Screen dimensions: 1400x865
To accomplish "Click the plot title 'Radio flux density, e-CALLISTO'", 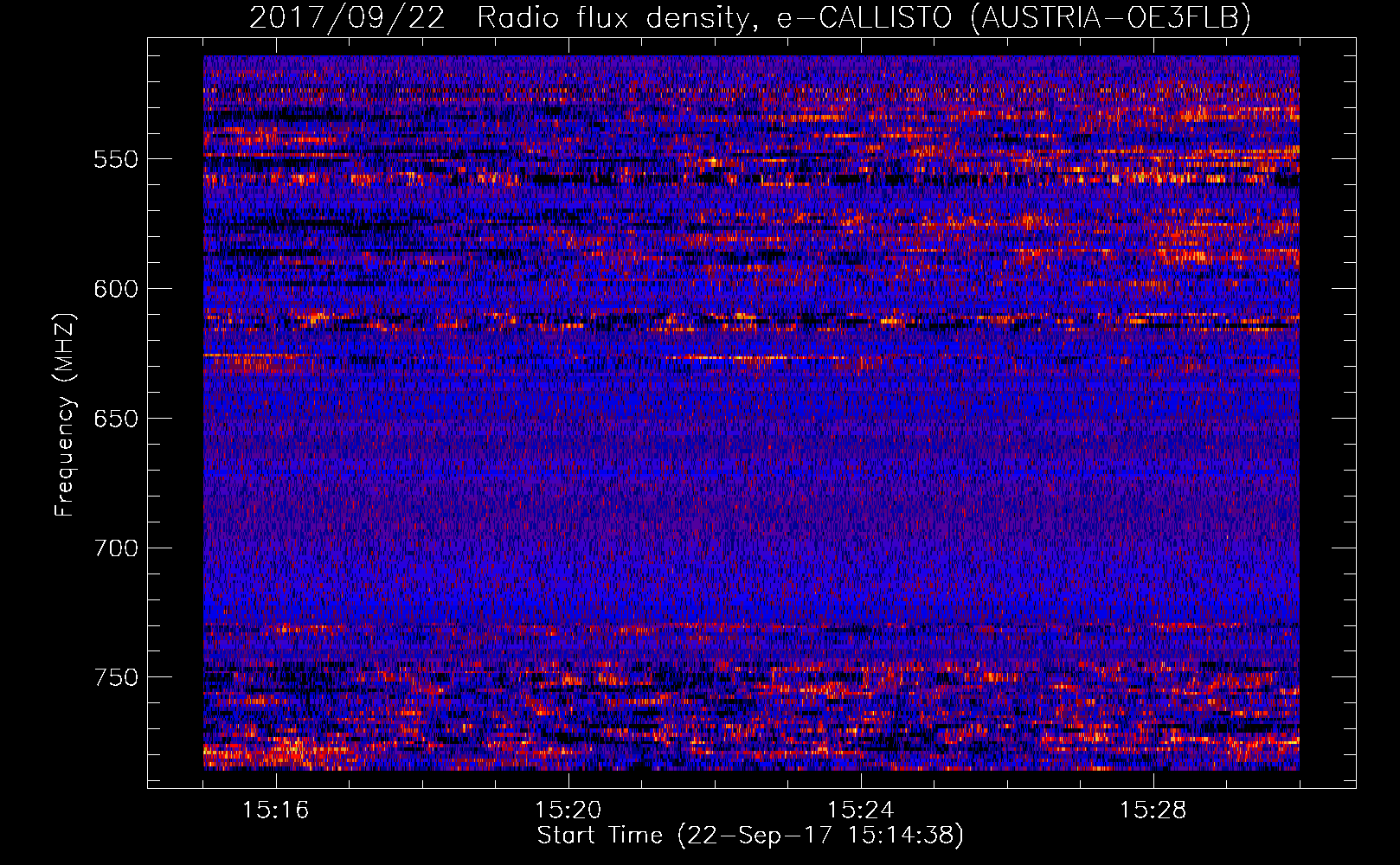I will click(x=714, y=17).
